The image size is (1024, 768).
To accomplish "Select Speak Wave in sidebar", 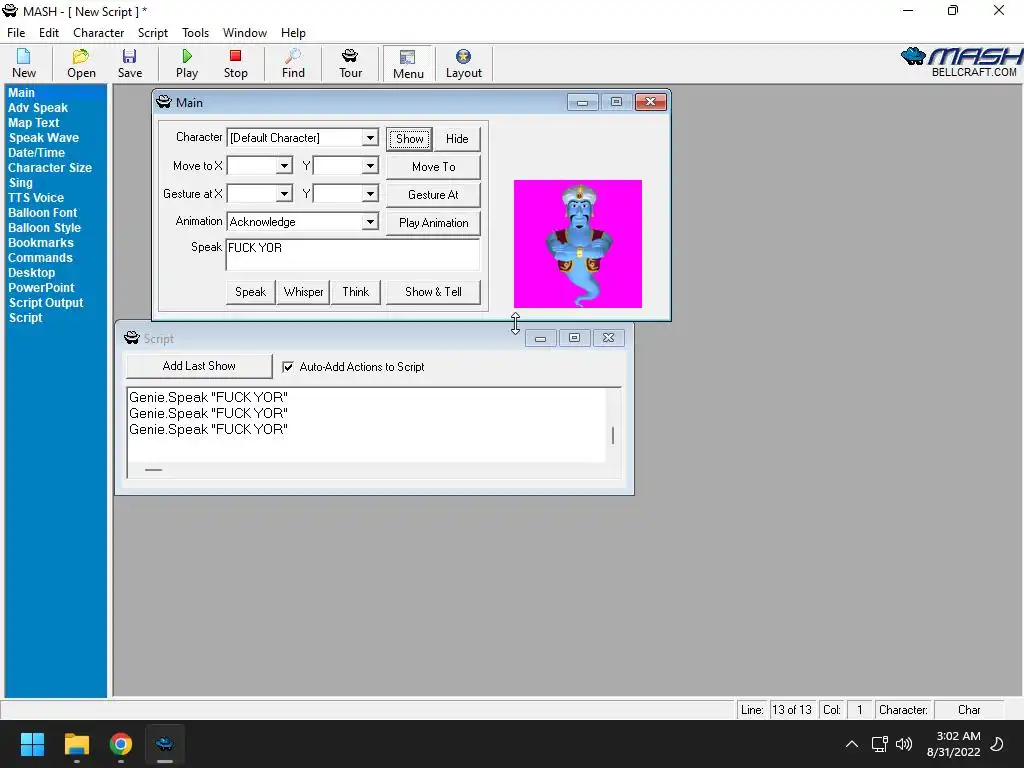I will tap(43, 138).
